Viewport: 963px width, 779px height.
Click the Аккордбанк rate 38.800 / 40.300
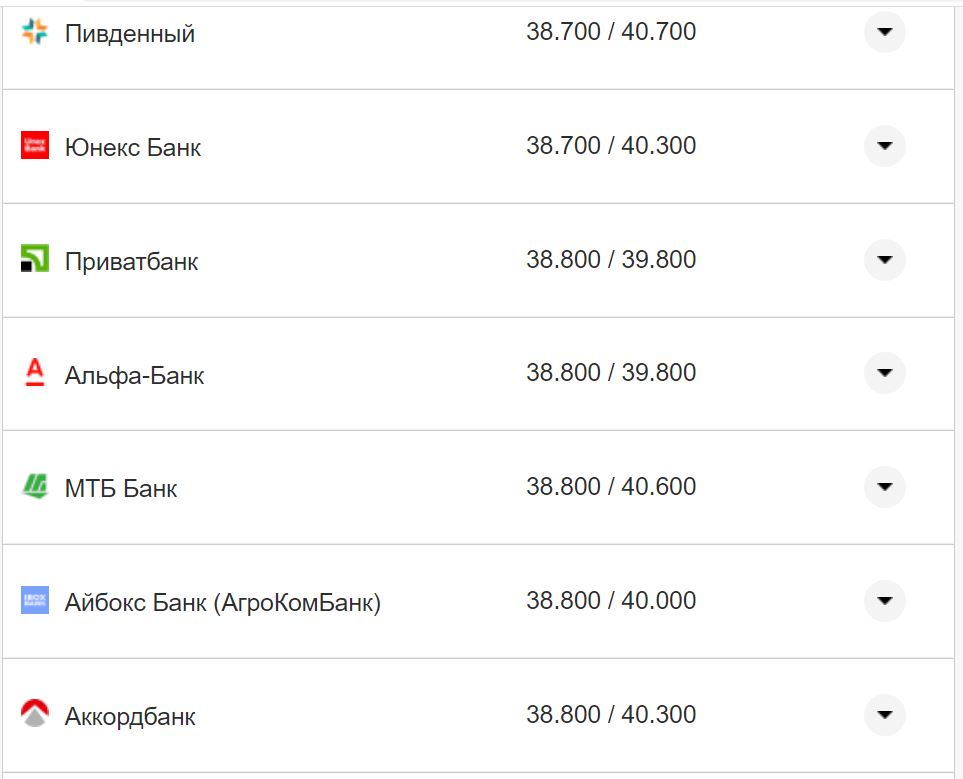pyautogui.click(x=611, y=715)
